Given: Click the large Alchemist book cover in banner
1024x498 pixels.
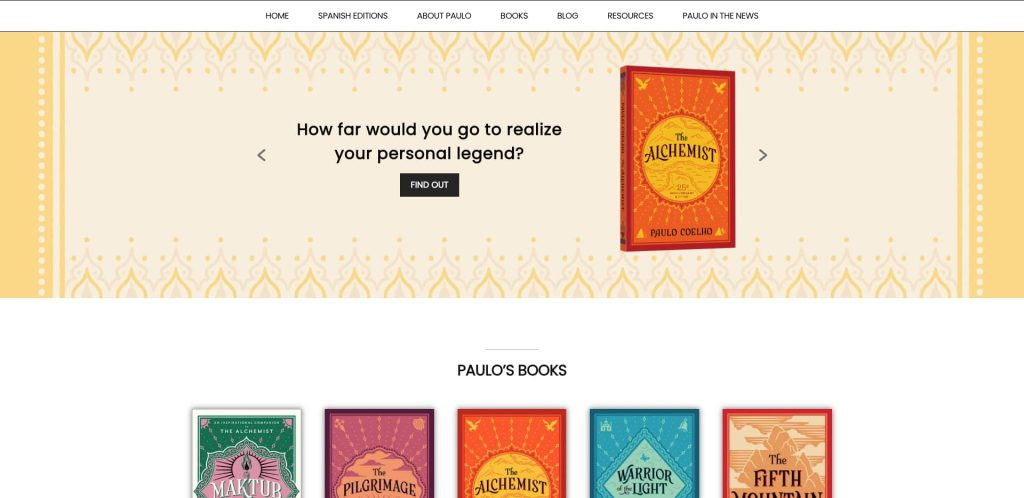Looking at the screenshot, I should (x=677, y=158).
